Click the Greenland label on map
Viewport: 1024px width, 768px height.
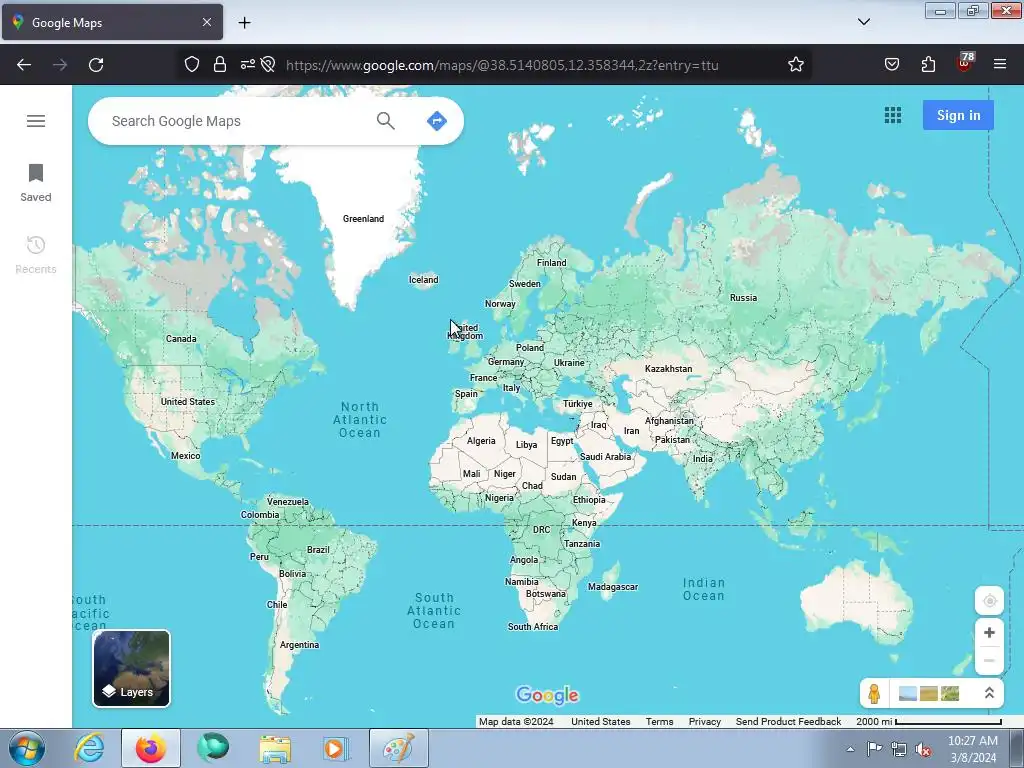coord(363,219)
